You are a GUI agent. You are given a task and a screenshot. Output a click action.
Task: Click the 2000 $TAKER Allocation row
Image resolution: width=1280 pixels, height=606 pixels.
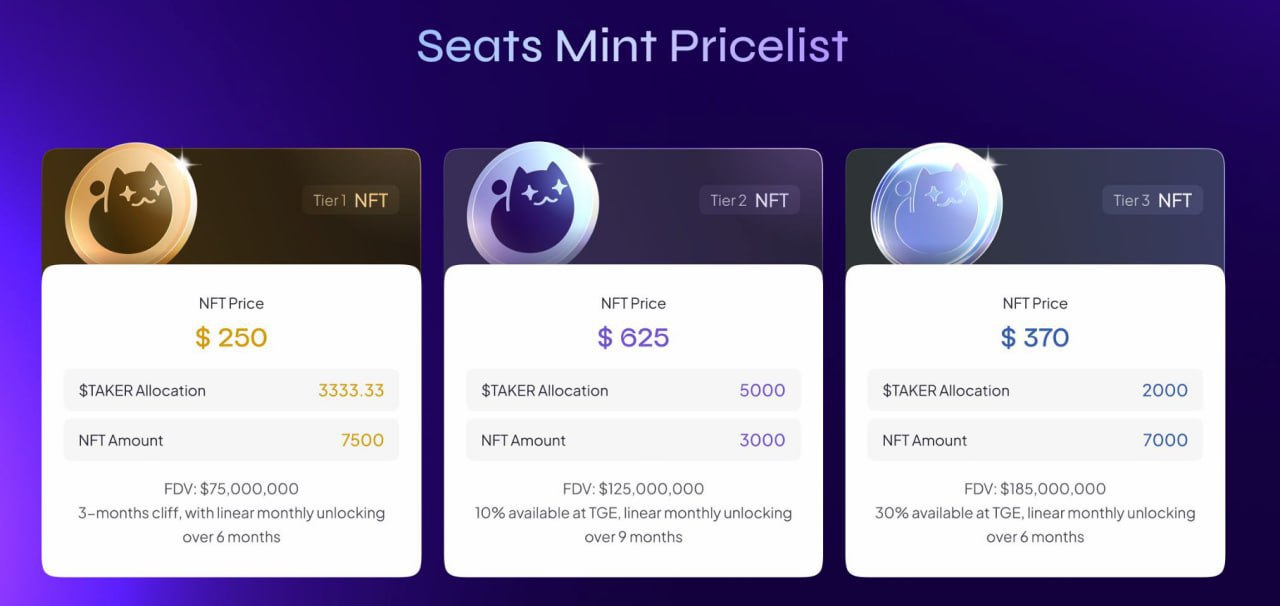[1035, 390]
